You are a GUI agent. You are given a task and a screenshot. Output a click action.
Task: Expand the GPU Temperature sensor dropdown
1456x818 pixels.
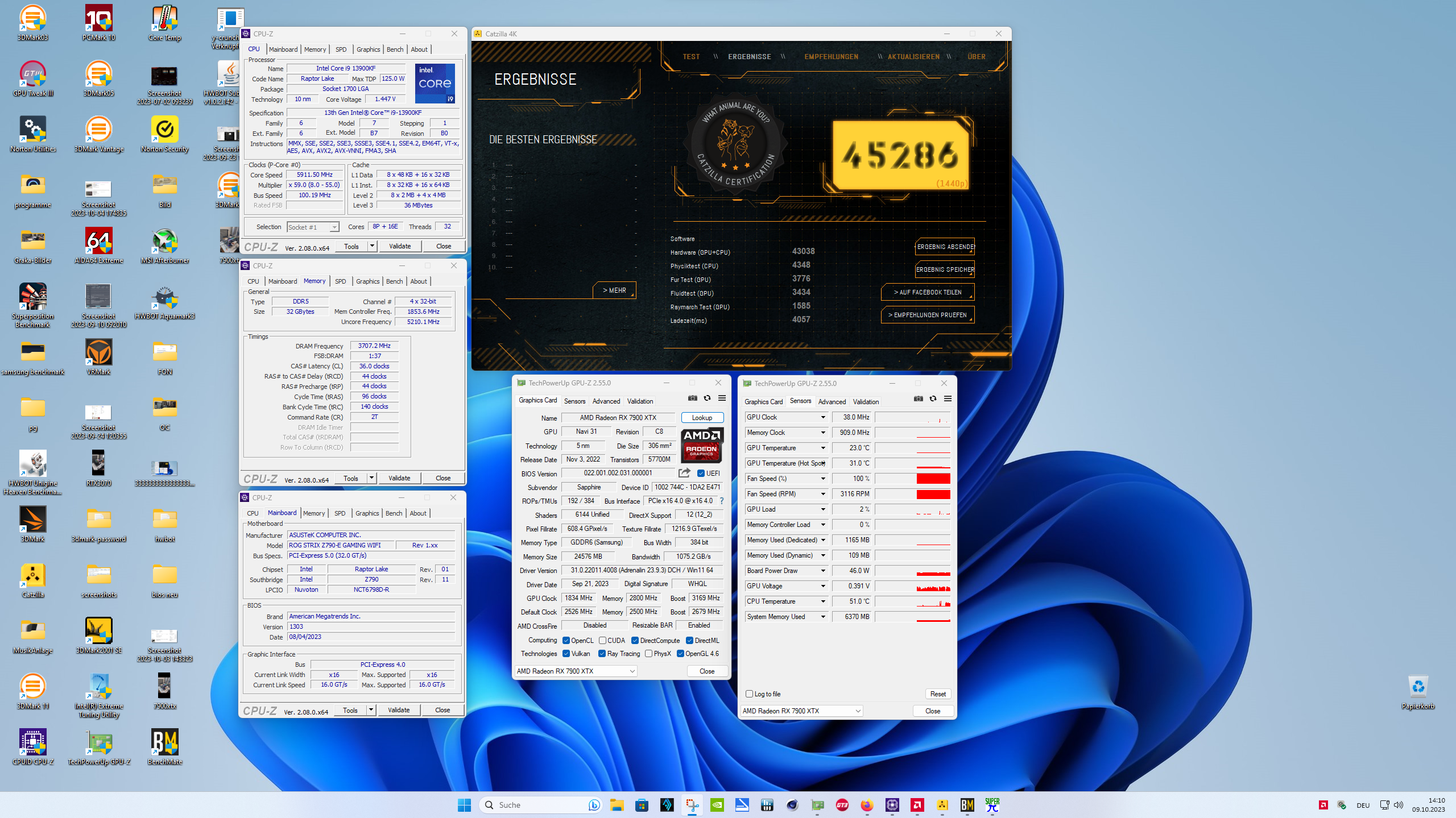click(x=822, y=448)
